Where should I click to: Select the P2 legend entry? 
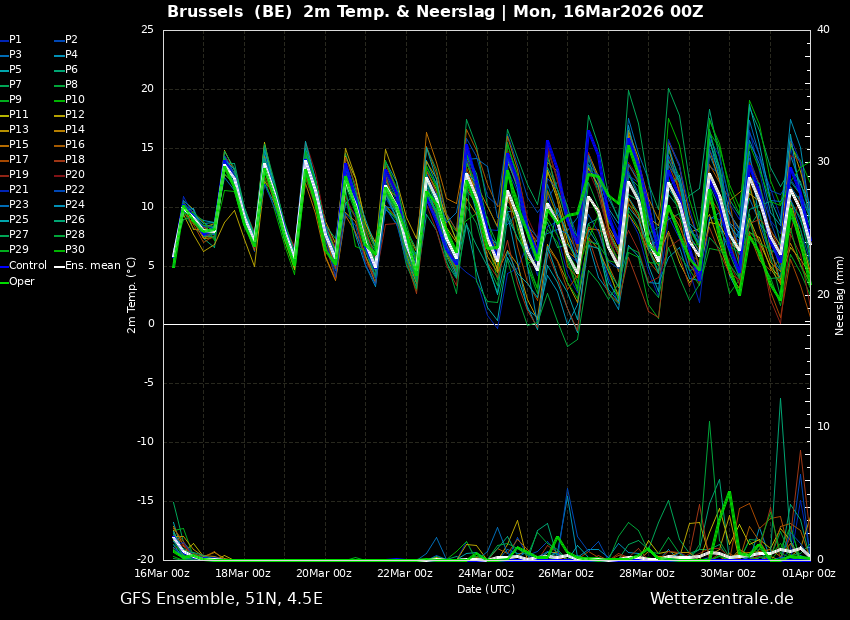(71, 40)
